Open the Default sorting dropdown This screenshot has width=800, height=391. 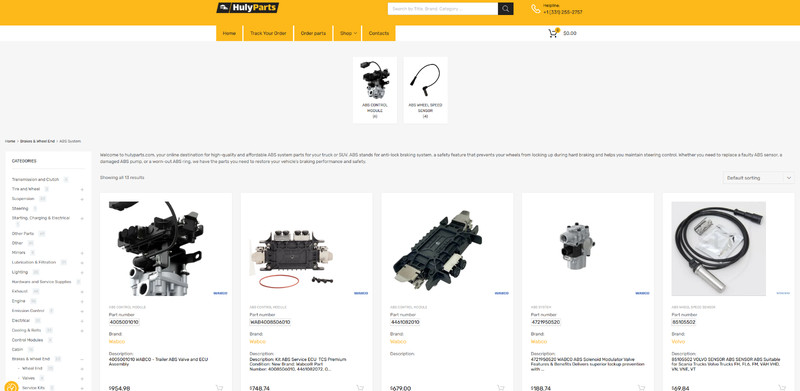pos(759,178)
